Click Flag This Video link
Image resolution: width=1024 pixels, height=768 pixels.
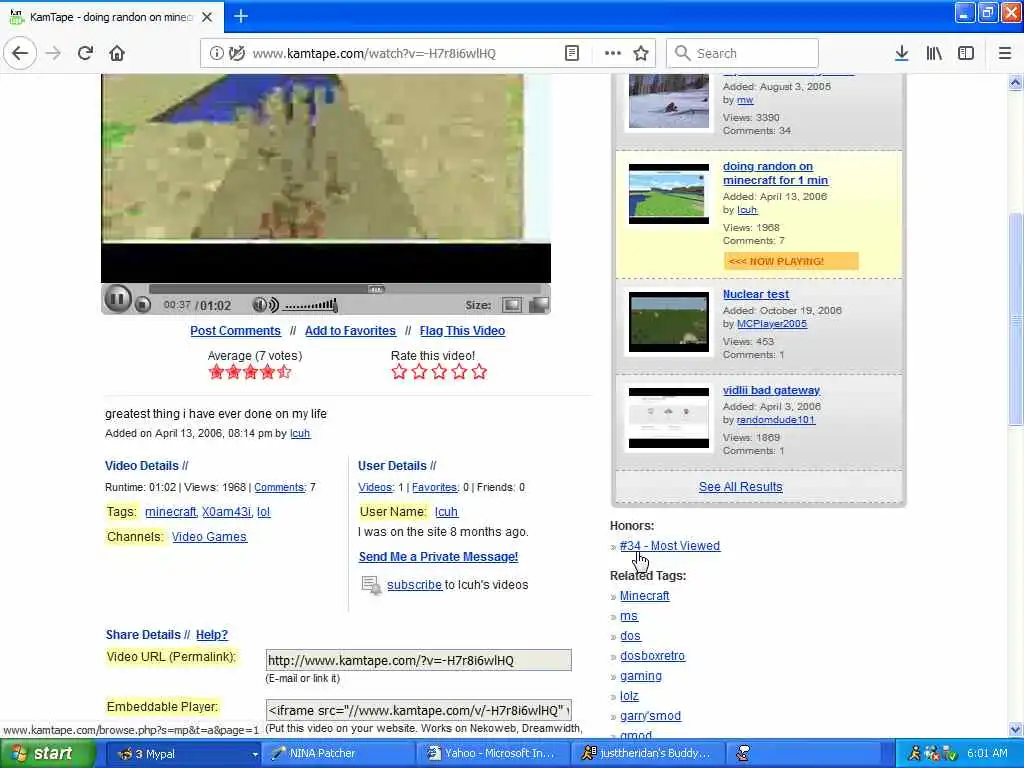point(462,331)
